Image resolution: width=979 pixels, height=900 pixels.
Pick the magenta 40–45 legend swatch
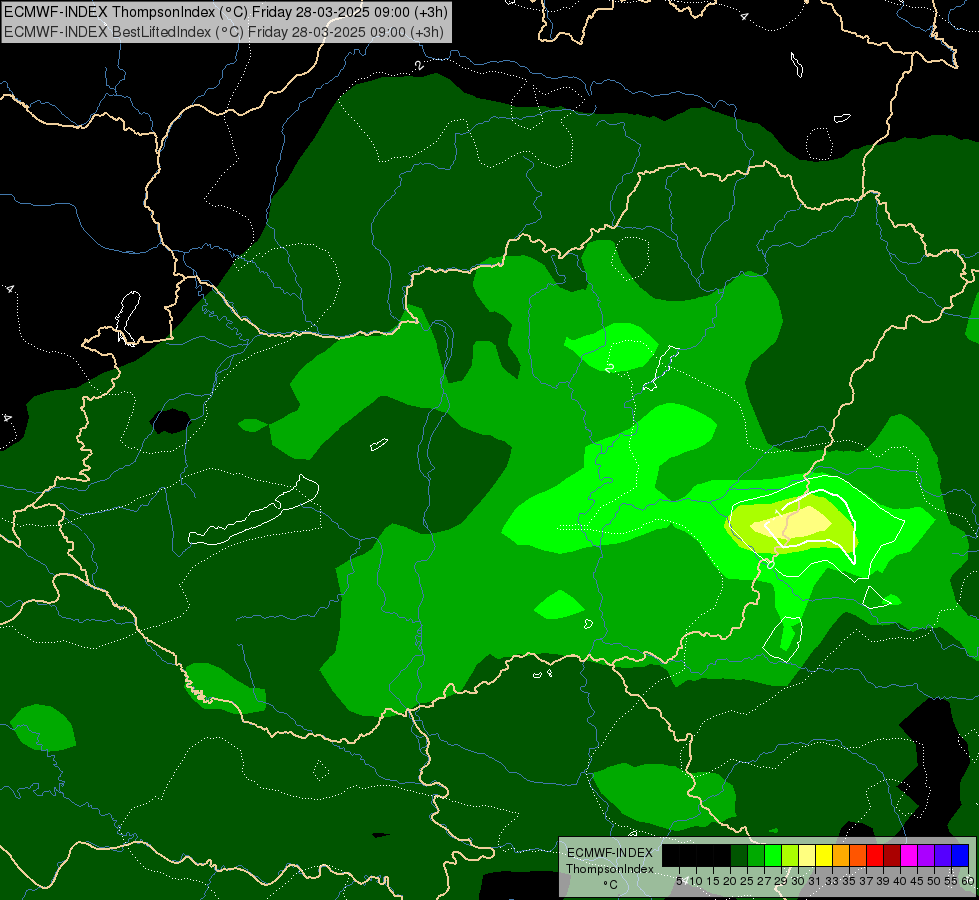[909, 855]
